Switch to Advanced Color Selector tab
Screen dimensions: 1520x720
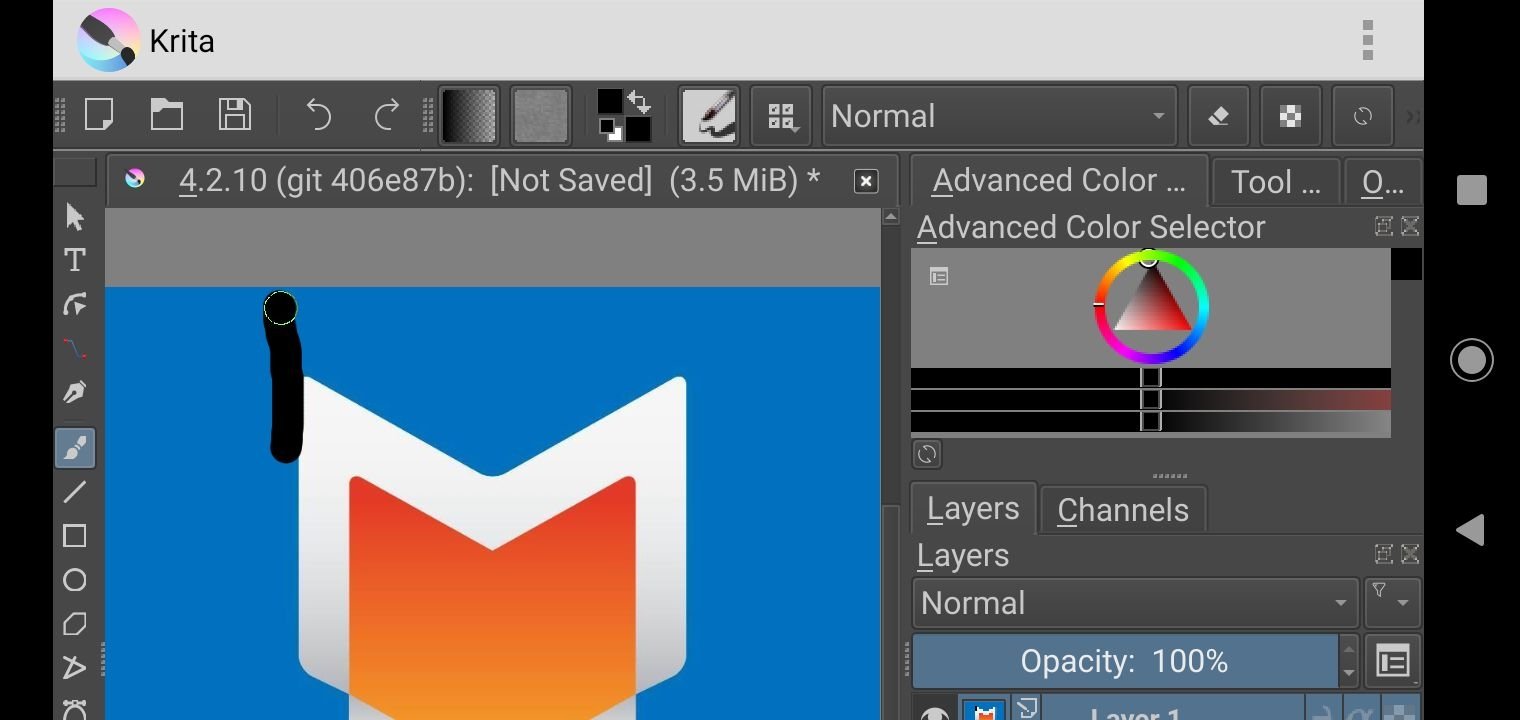tap(1059, 181)
